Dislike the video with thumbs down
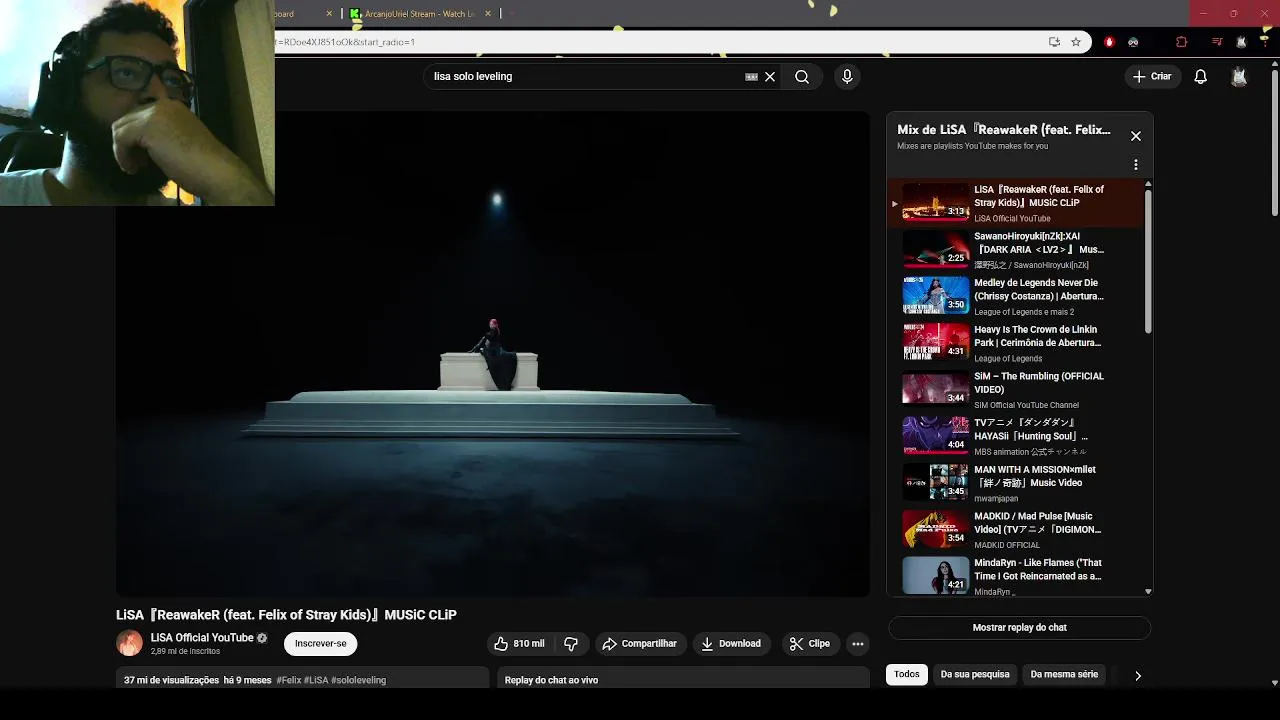 [x=571, y=644]
